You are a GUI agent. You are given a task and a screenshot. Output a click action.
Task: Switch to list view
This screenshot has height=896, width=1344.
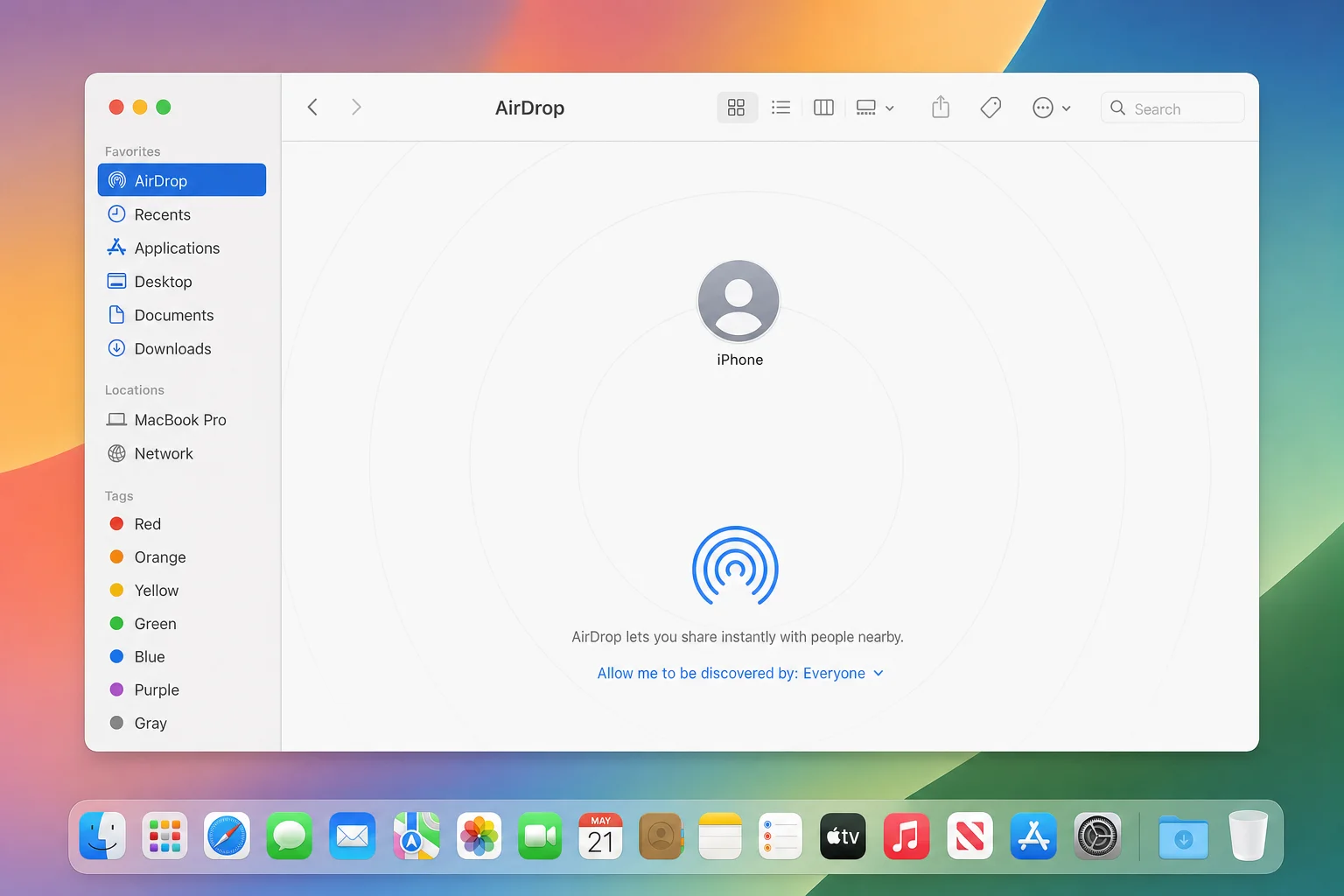(x=780, y=107)
